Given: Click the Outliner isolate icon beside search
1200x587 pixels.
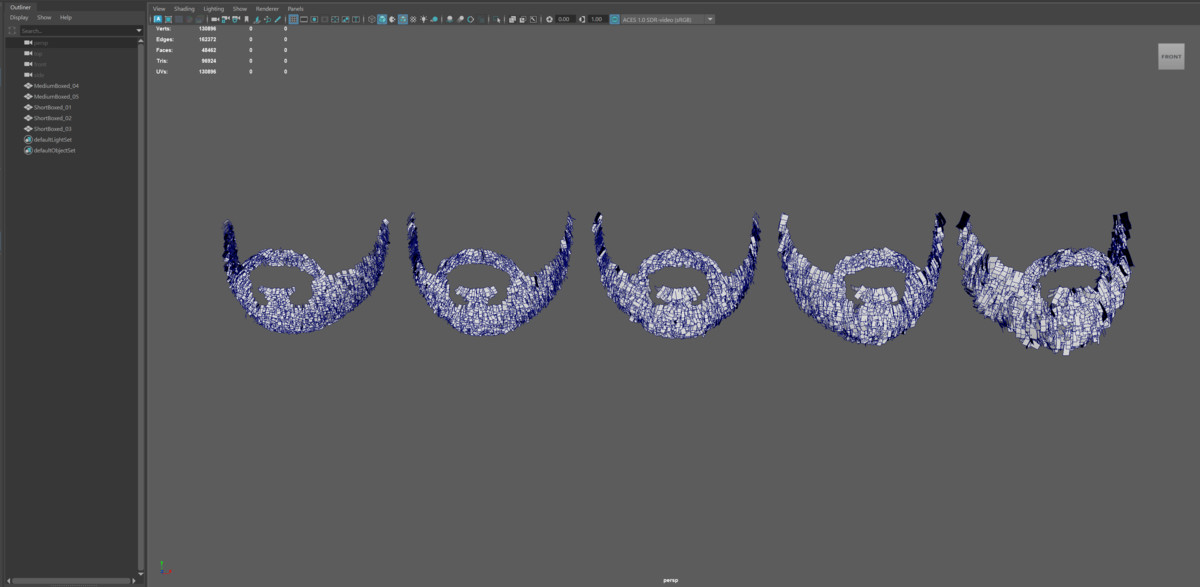Looking at the screenshot, I should pos(12,31).
